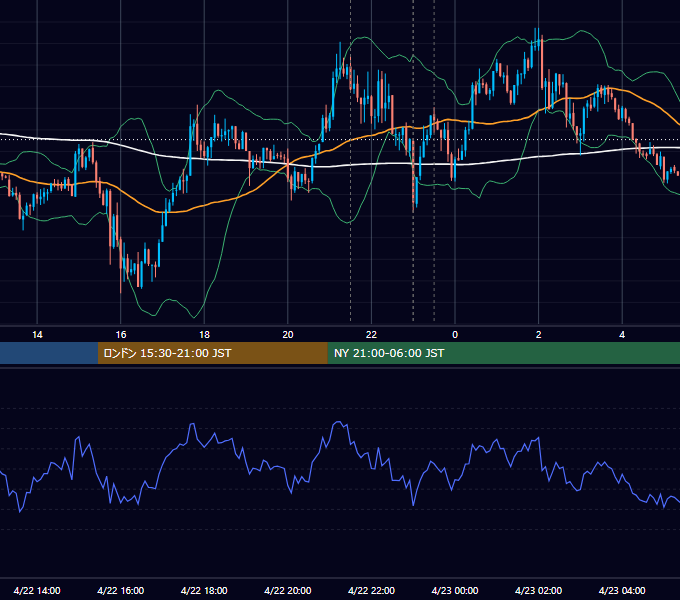This screenshot has width=680, height=600.
Task: Click the 4/22 22:00 time label
Action: pos(371,590)
